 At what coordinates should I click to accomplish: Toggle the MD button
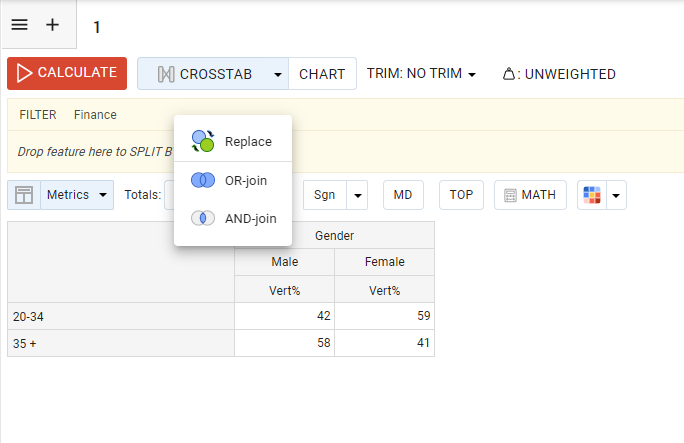[x=403, y=195]
